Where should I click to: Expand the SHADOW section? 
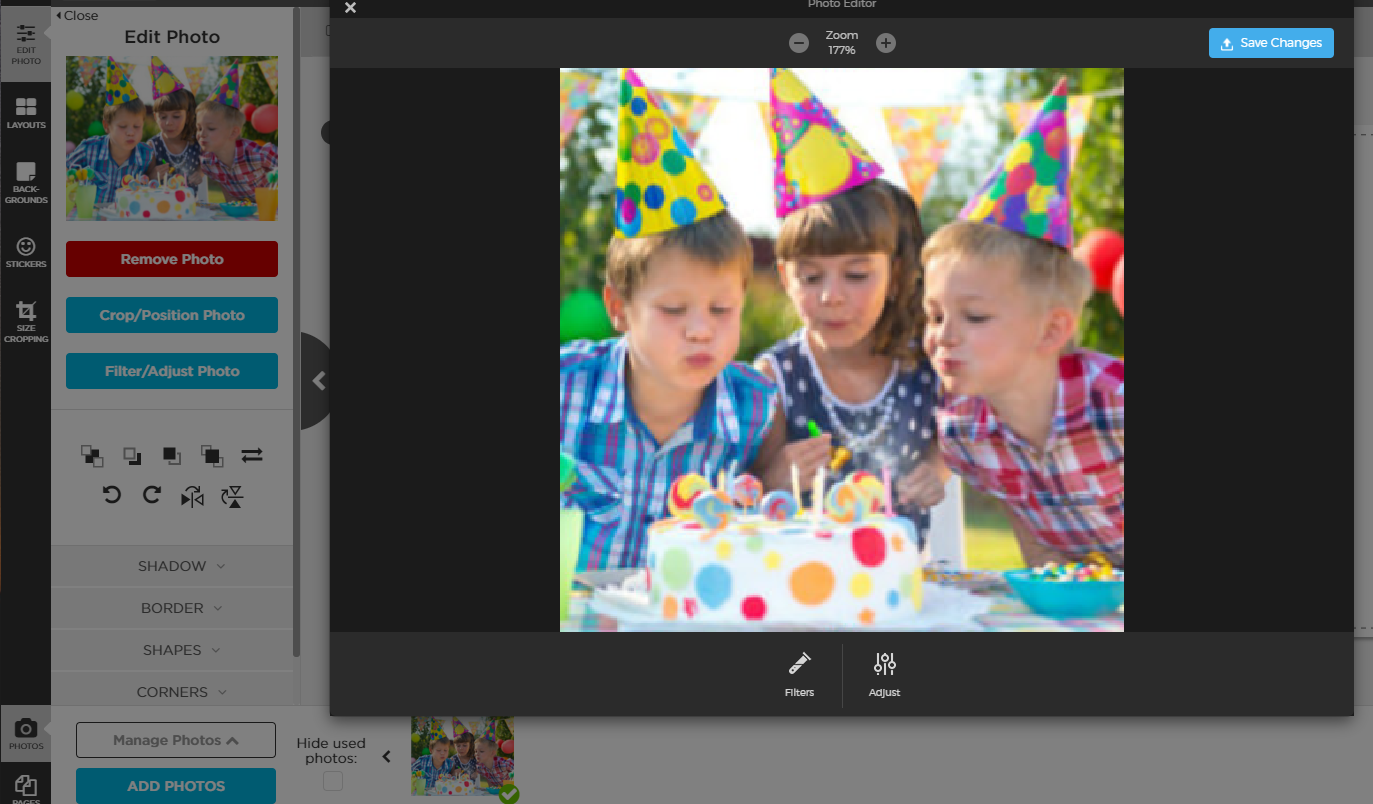coord(172,566)
